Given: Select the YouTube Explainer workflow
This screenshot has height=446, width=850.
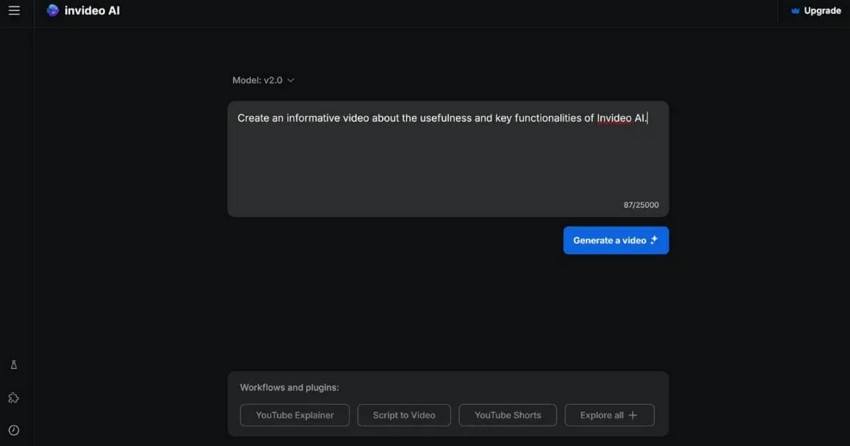Looking at the screenshot, I should [x=295, y=415].
